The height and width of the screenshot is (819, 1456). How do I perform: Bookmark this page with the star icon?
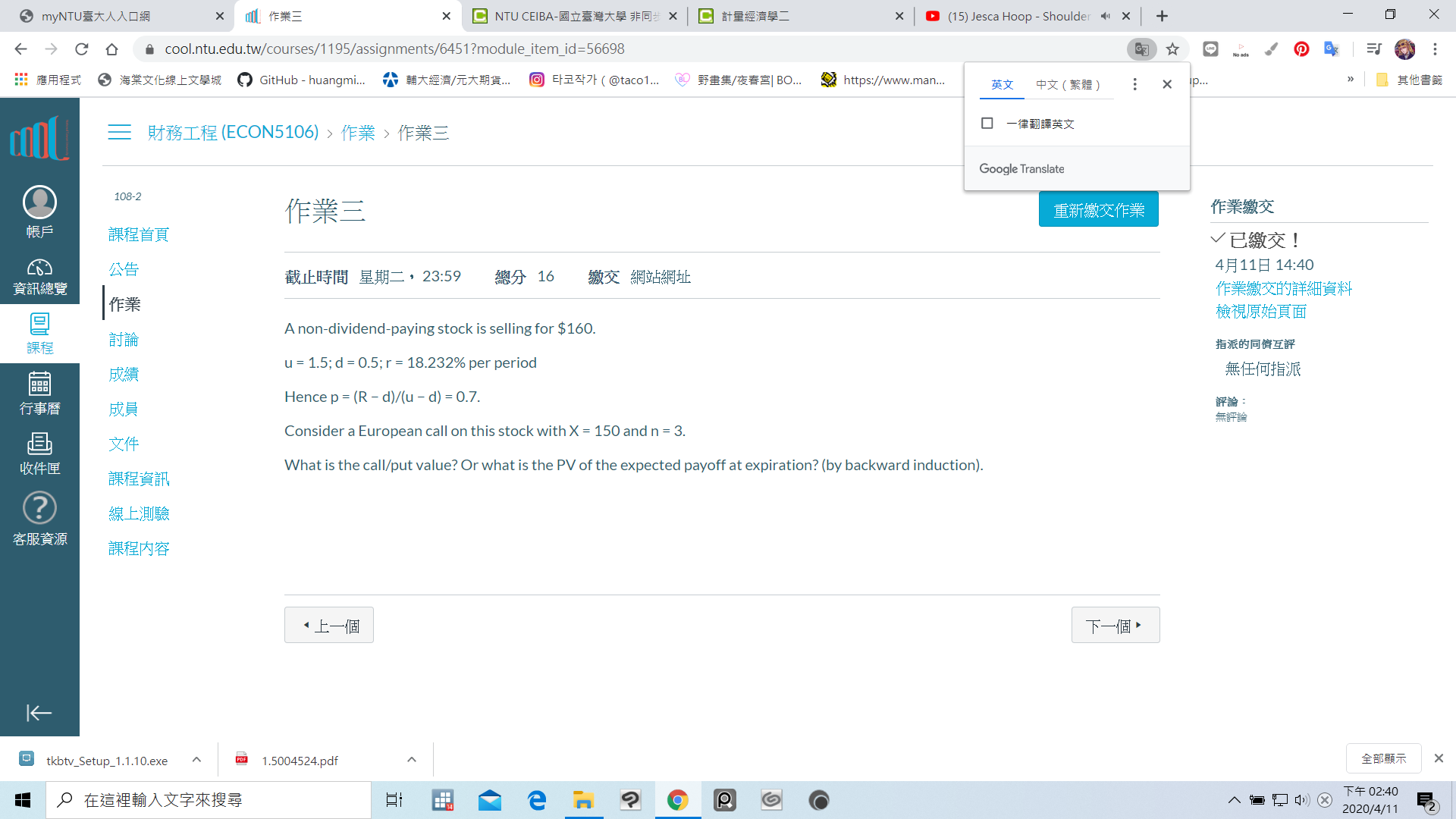click(x=1172, y=49)
